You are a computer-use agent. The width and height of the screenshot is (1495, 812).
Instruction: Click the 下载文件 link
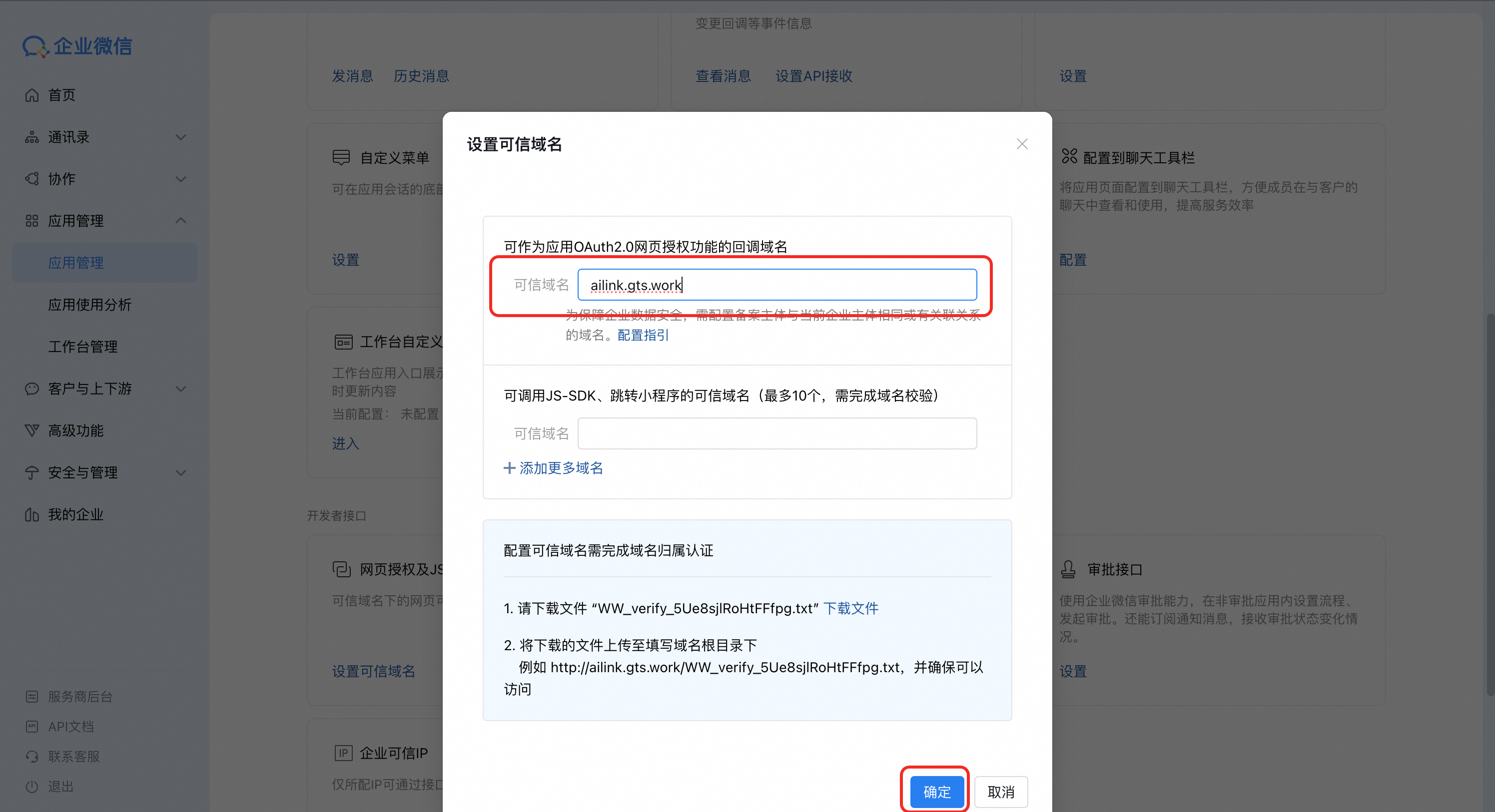(x=850, y=608)
